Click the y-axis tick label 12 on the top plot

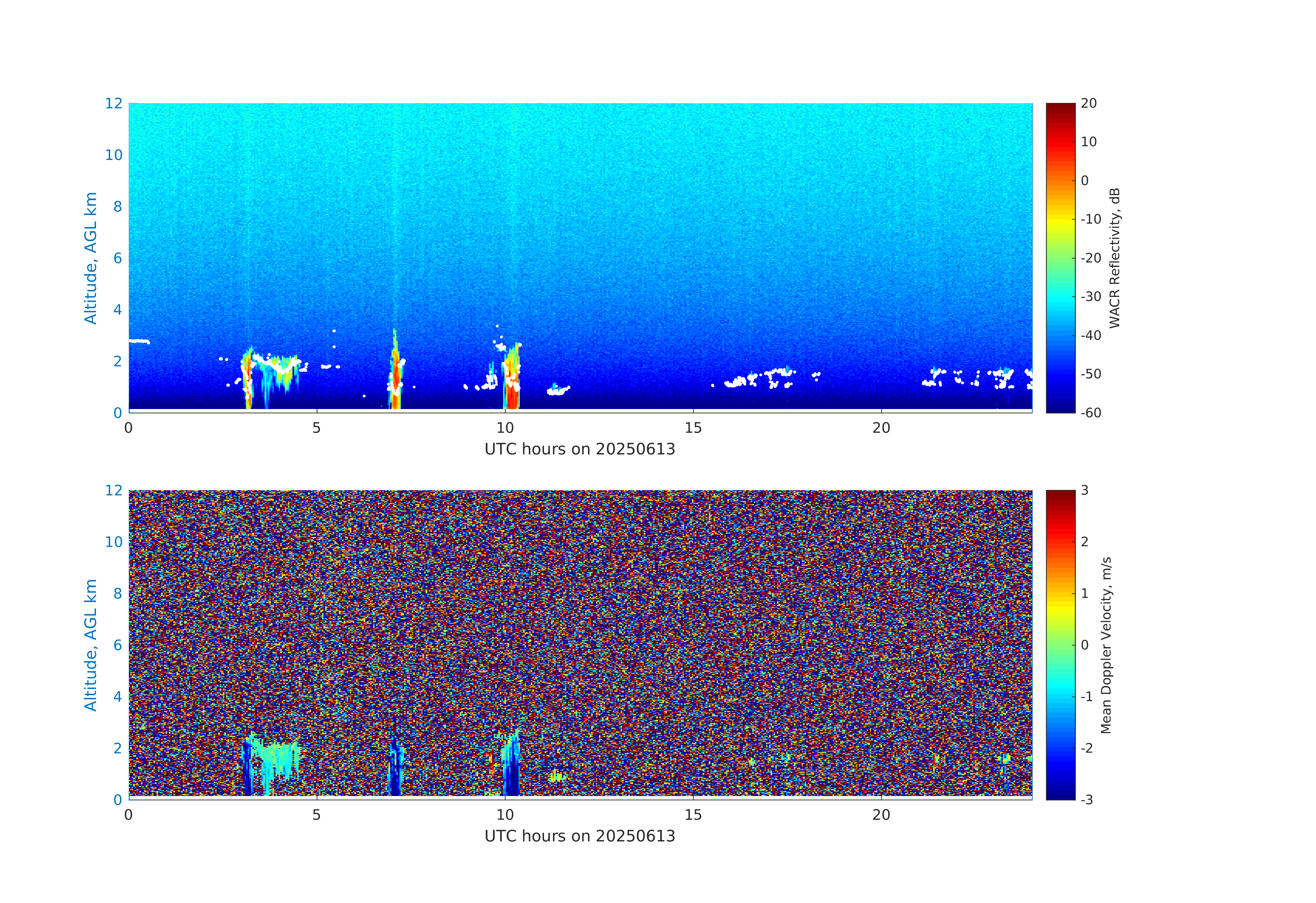(113, 103)
